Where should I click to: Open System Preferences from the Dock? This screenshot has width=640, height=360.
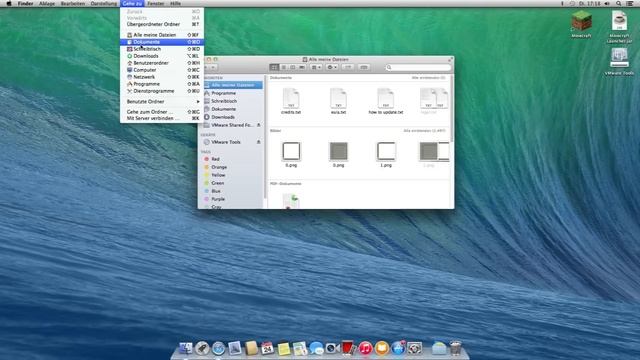(414, 348)
